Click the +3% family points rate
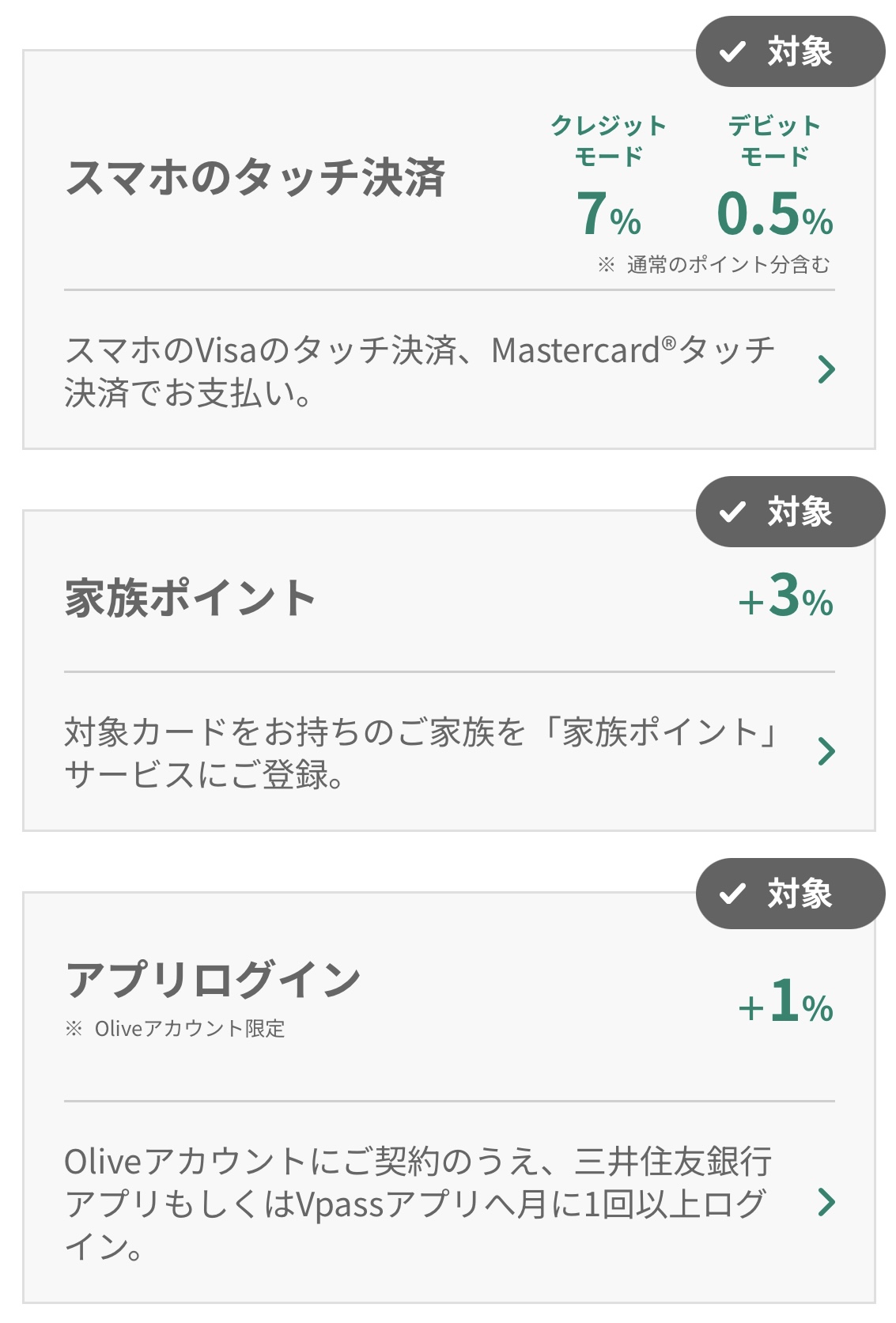 [785, 597]
